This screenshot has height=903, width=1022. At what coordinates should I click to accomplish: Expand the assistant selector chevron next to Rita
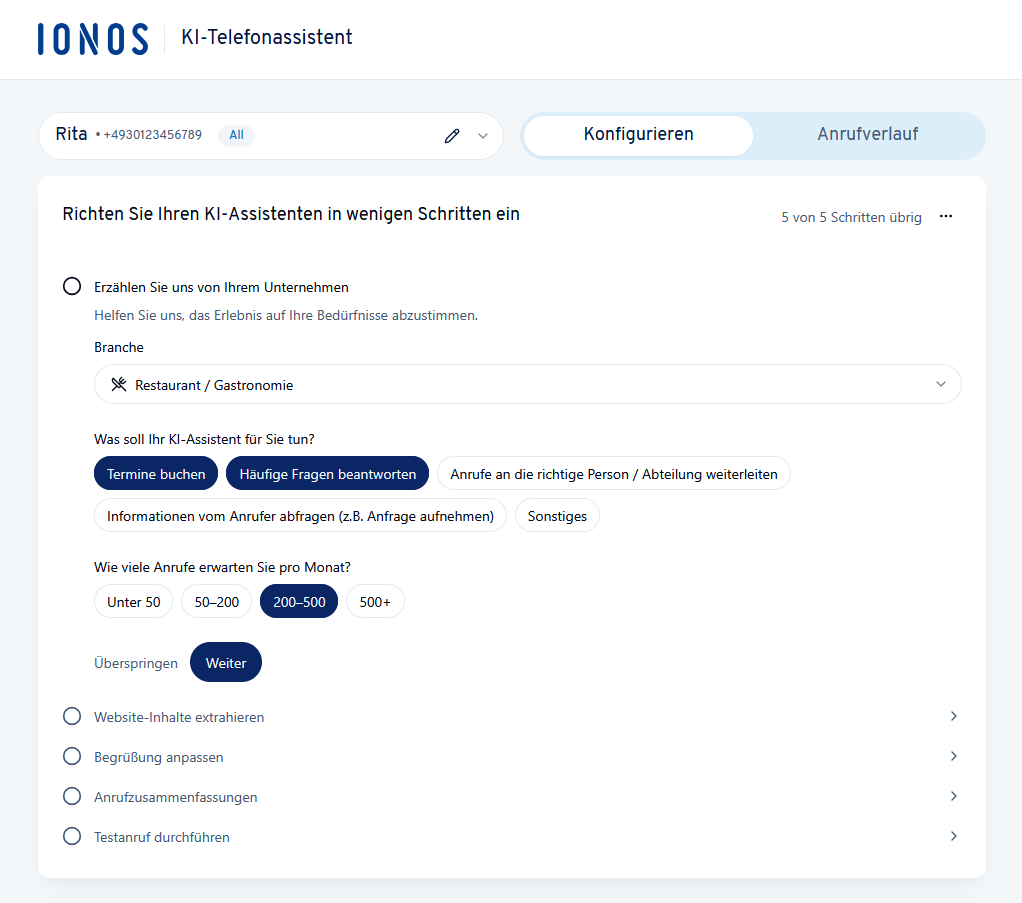481,136
